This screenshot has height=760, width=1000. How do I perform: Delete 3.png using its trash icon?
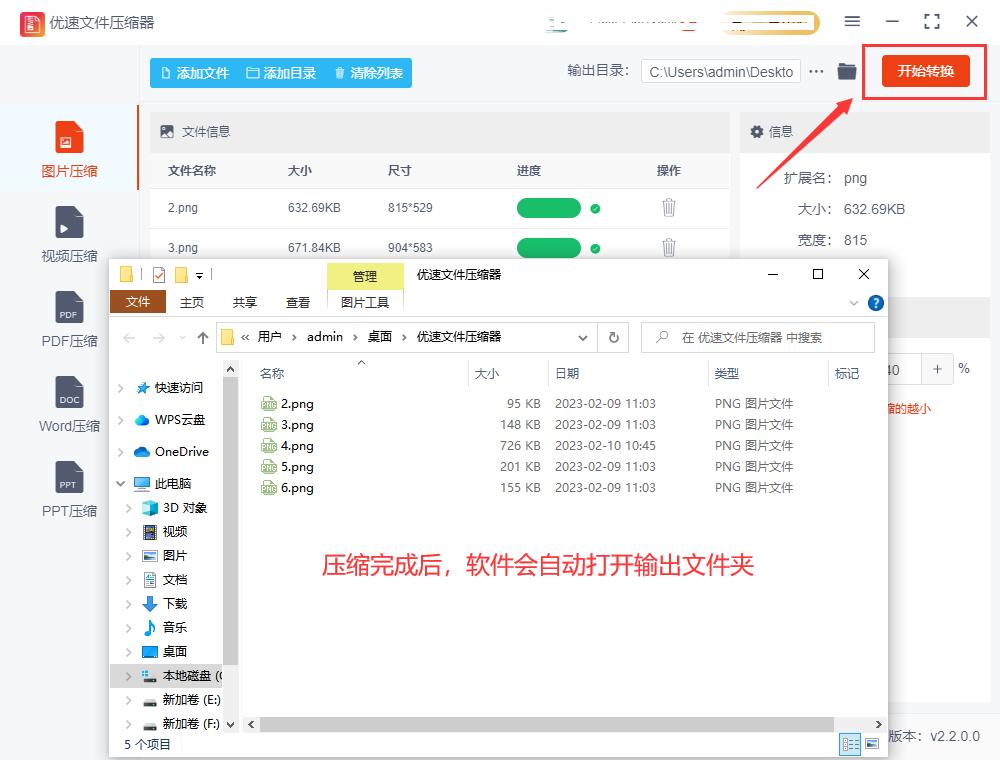(x=668, y=247)
